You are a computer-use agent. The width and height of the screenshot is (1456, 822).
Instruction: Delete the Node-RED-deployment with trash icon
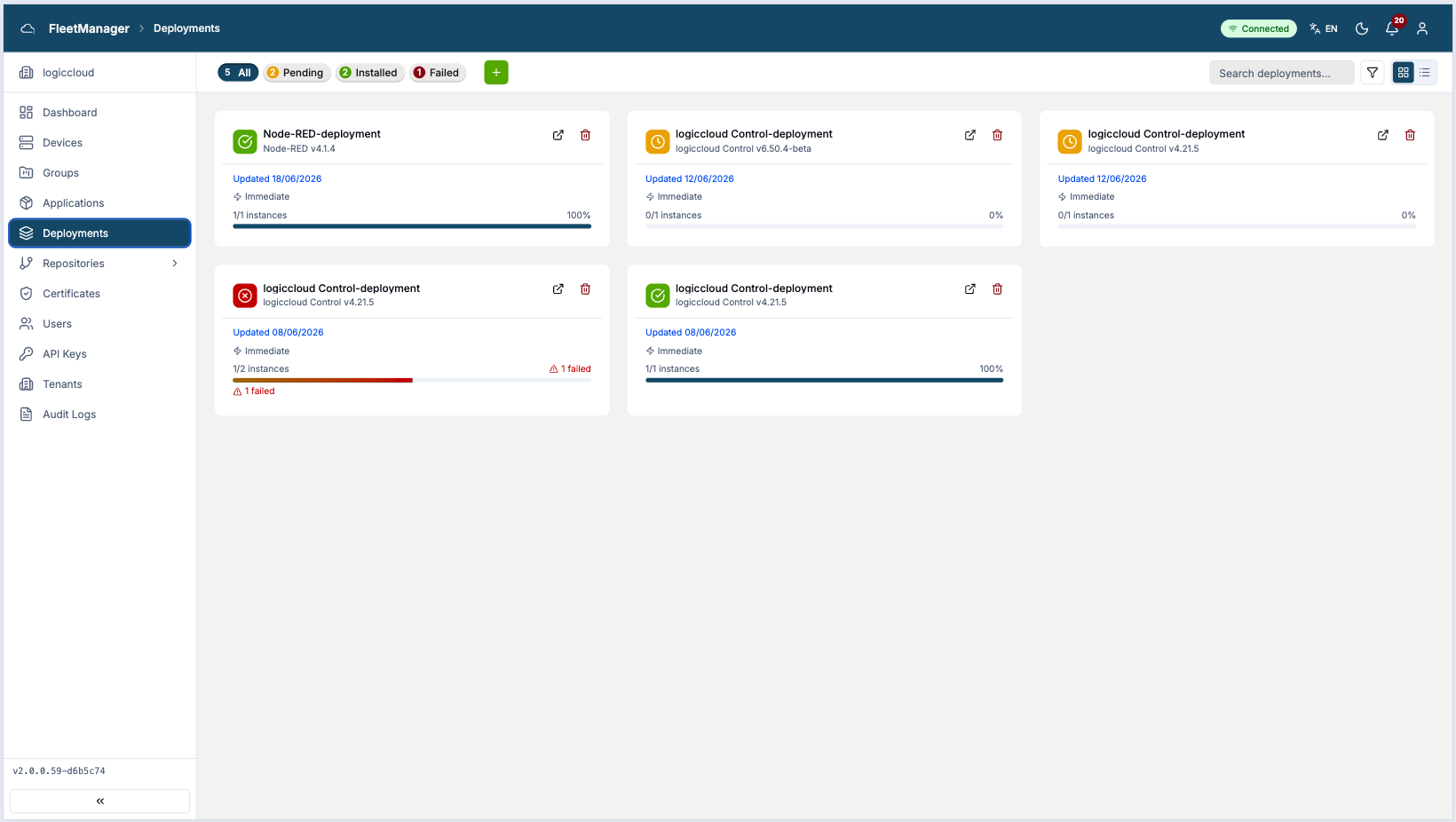[x=585, y=135]
